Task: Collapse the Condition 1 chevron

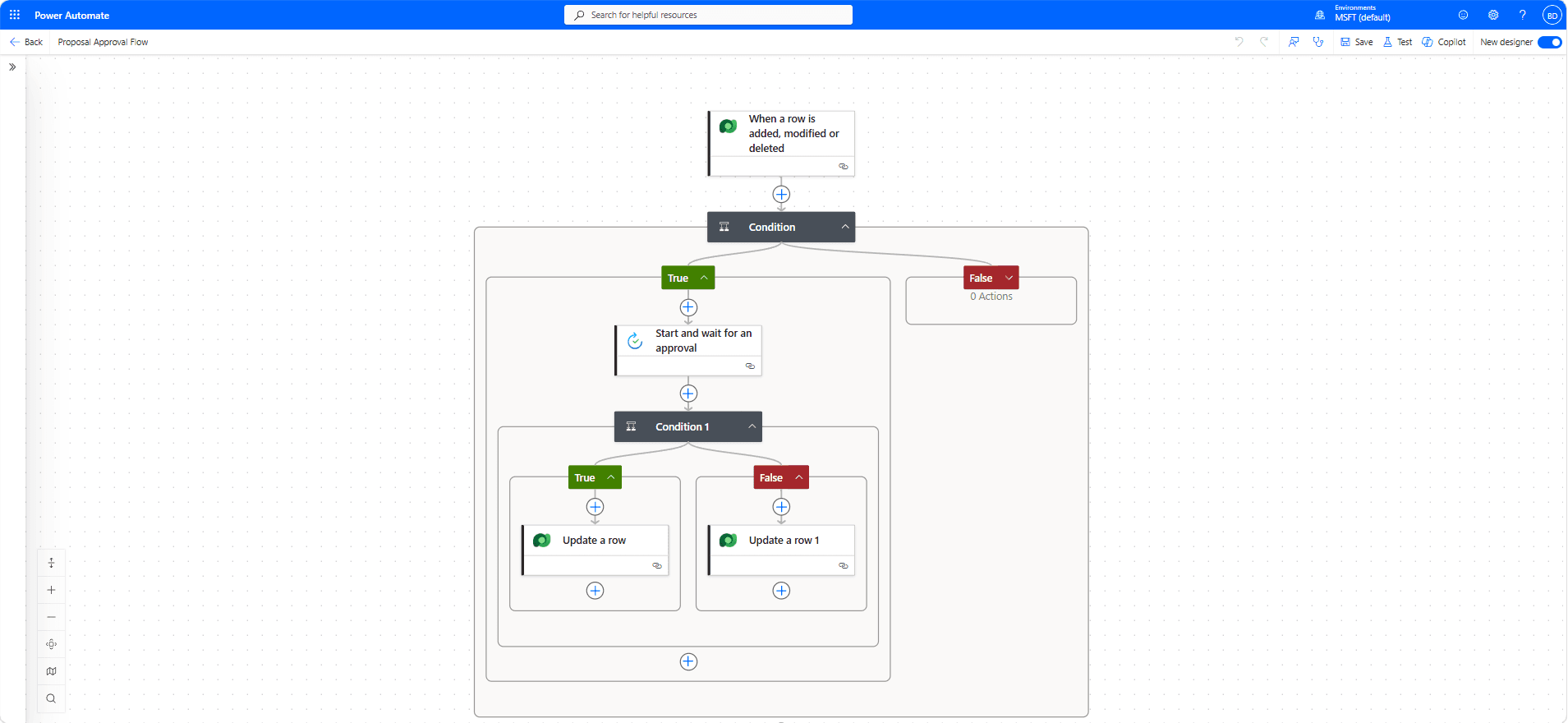Action: 752,426
